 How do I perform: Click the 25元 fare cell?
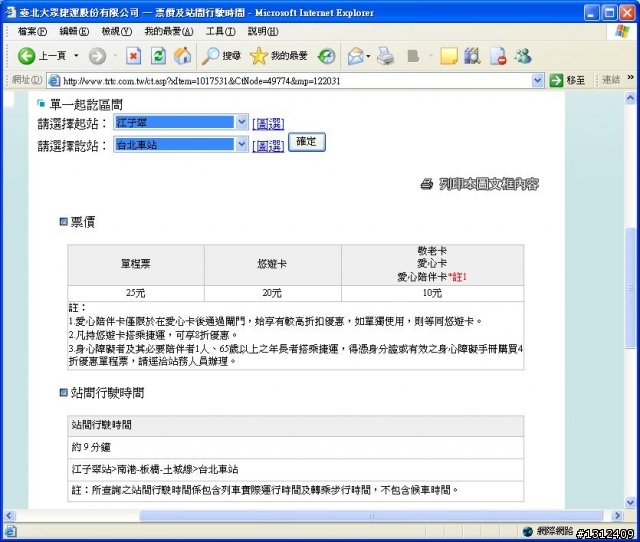[x=136, y=293]
